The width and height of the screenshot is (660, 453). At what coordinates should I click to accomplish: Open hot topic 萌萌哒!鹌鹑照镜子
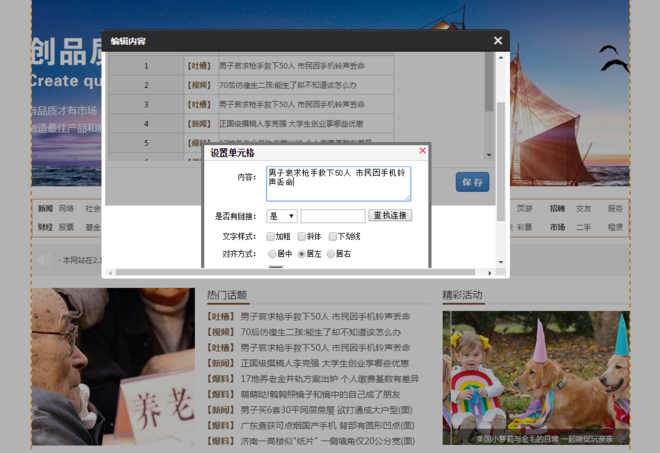(320, 394)
